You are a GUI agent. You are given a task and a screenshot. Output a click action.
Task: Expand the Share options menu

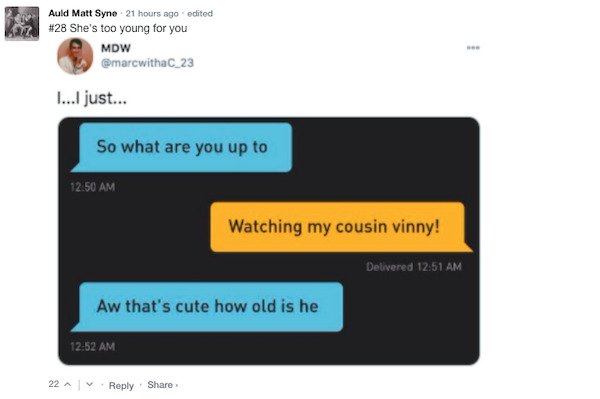click(162, 385)
